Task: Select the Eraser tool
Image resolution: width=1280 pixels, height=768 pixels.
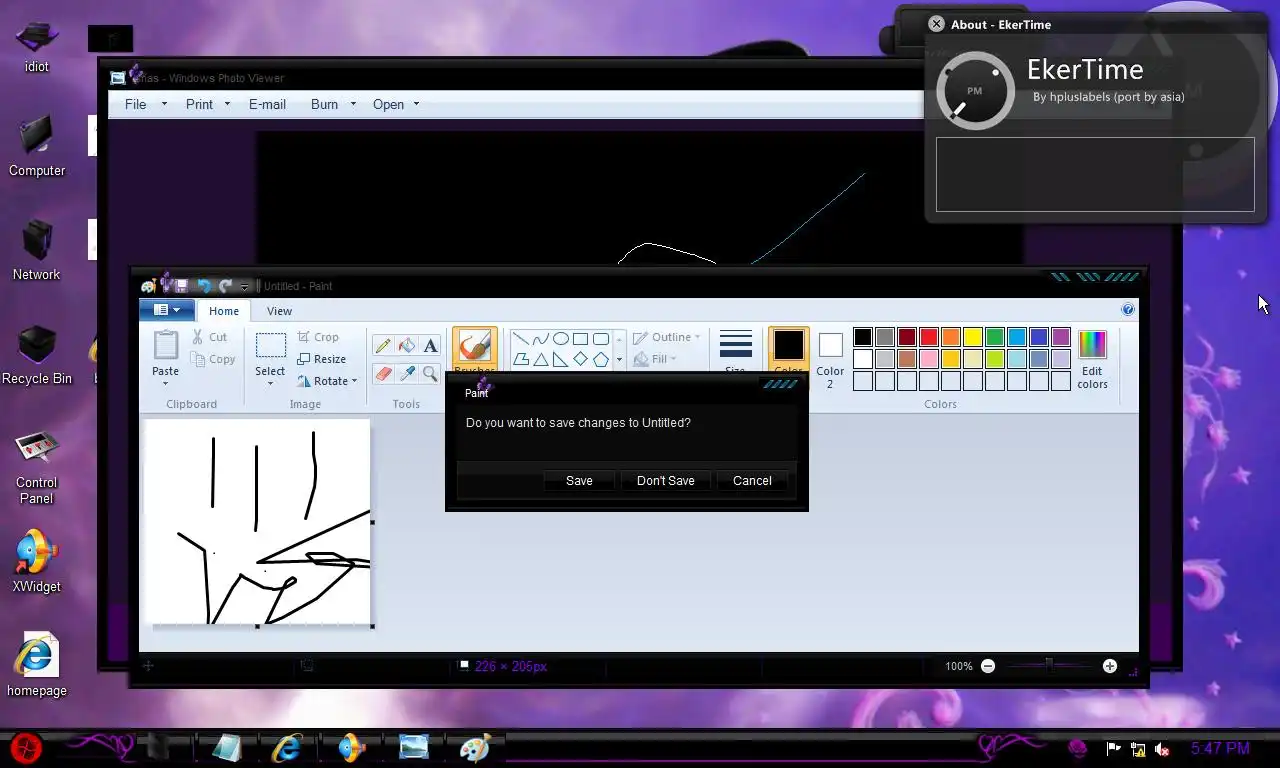Action: (383, 373)
